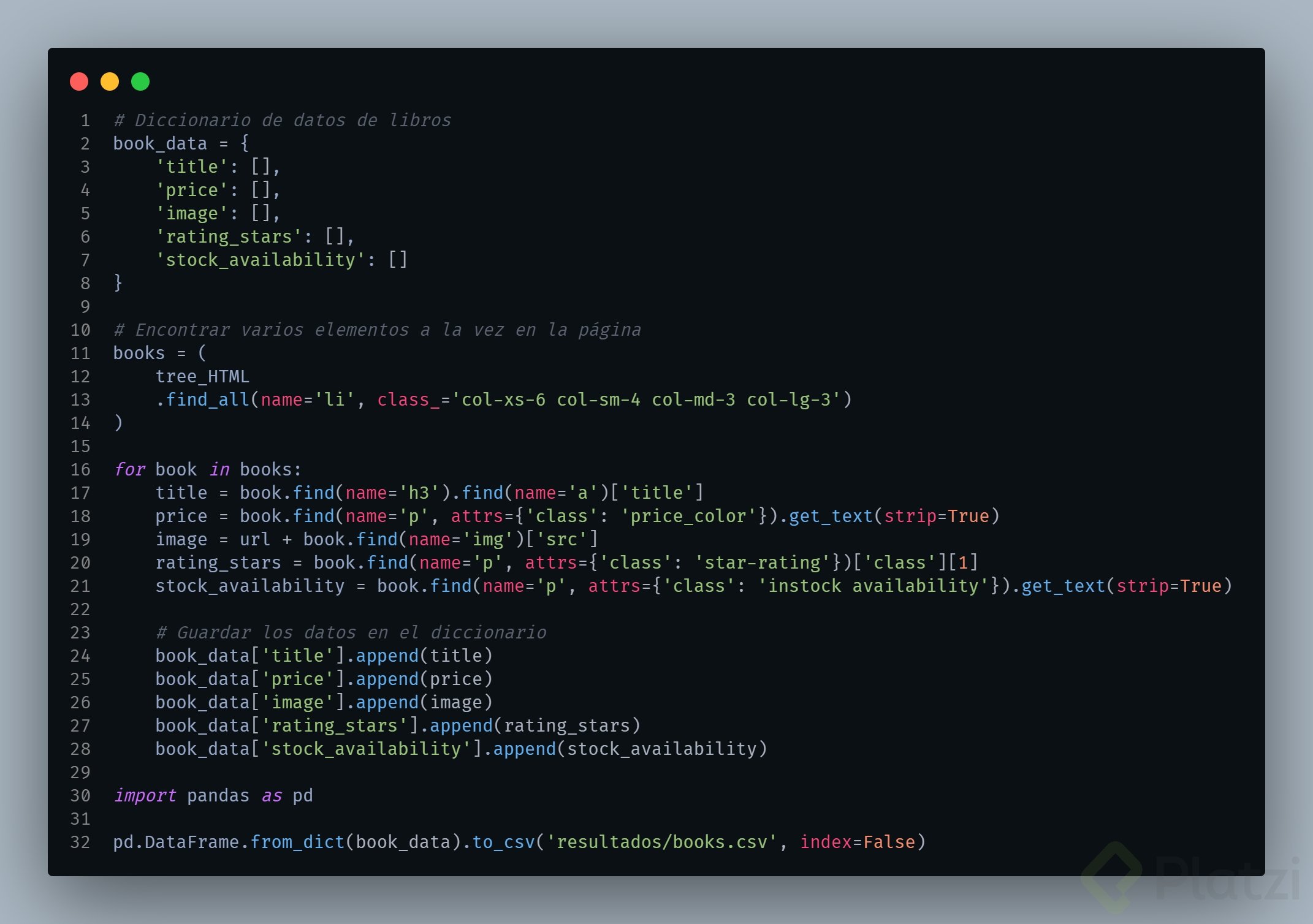
Task: Click line number 32
Action: 80,843
